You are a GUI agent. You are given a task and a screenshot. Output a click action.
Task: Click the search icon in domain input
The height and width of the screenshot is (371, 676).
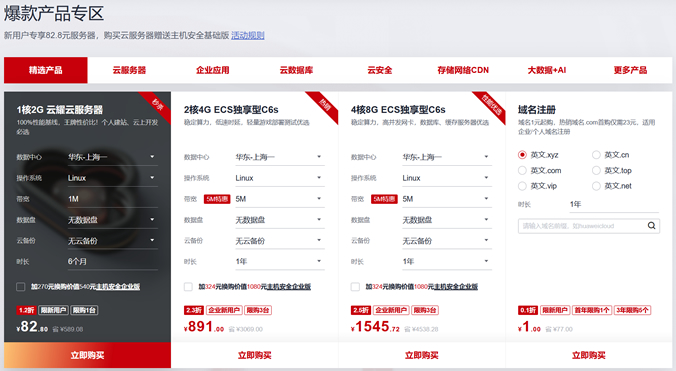pos(651,226)
